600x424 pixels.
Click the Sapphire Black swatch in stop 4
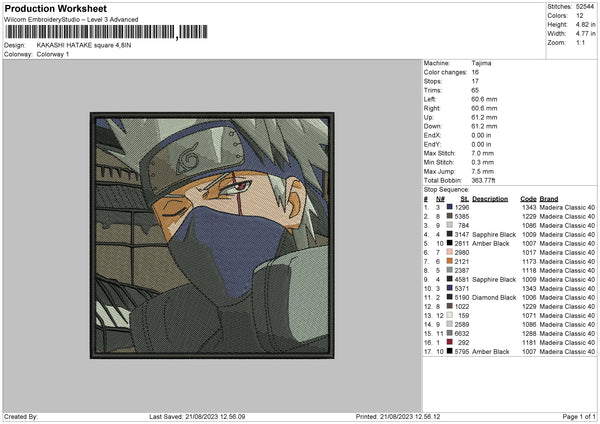tap(451, 233)
